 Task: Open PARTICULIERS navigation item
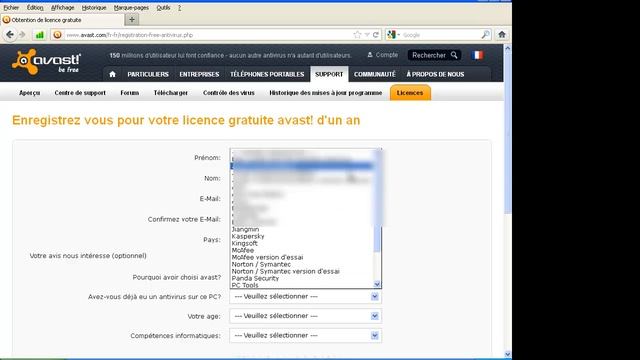pos(148,74)
